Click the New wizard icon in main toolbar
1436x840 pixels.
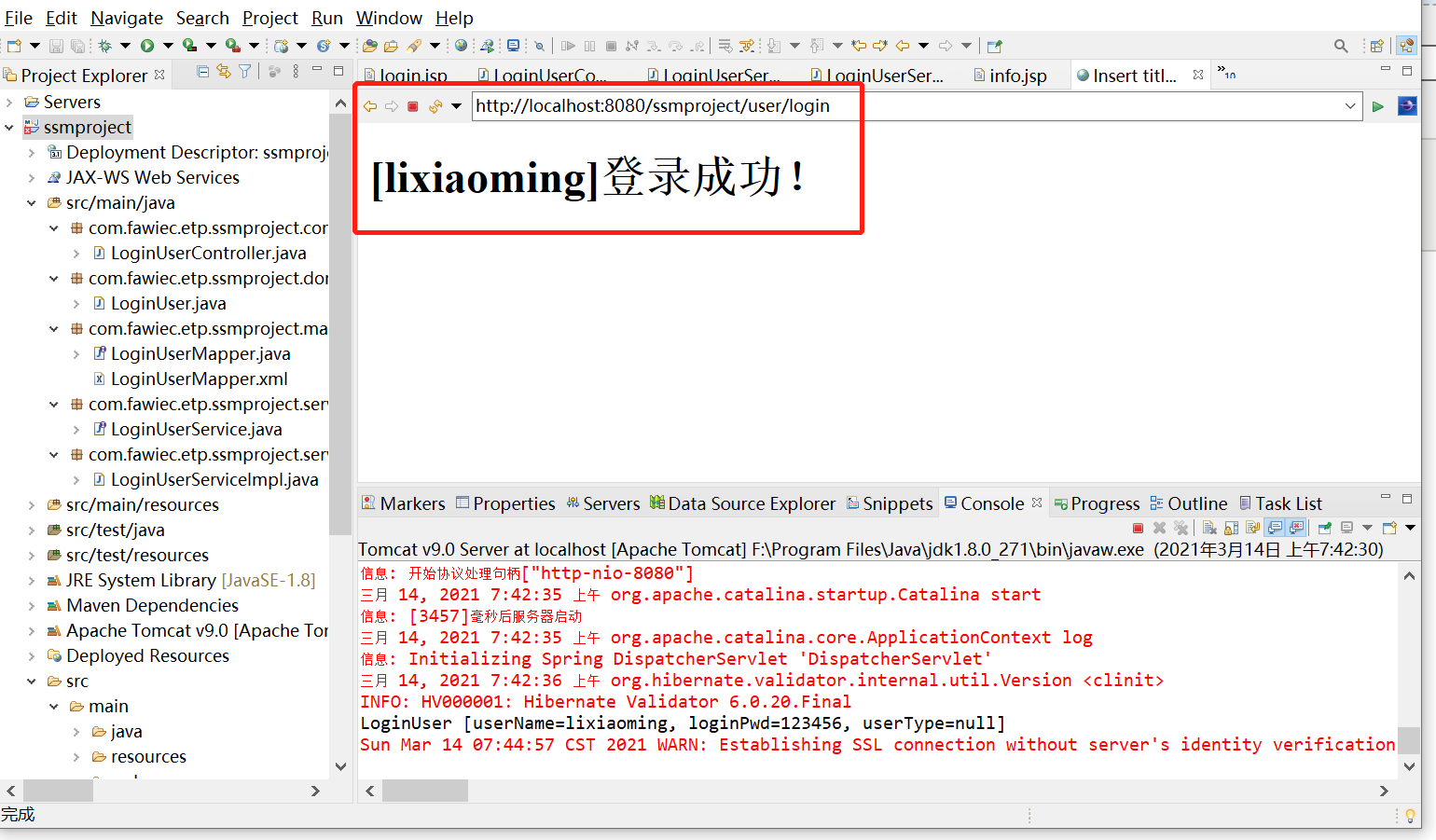click(x=14, y=46)
